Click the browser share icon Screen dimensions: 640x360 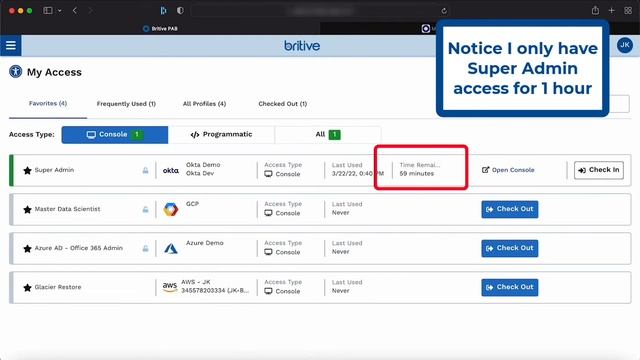click(x=595, y=11)
